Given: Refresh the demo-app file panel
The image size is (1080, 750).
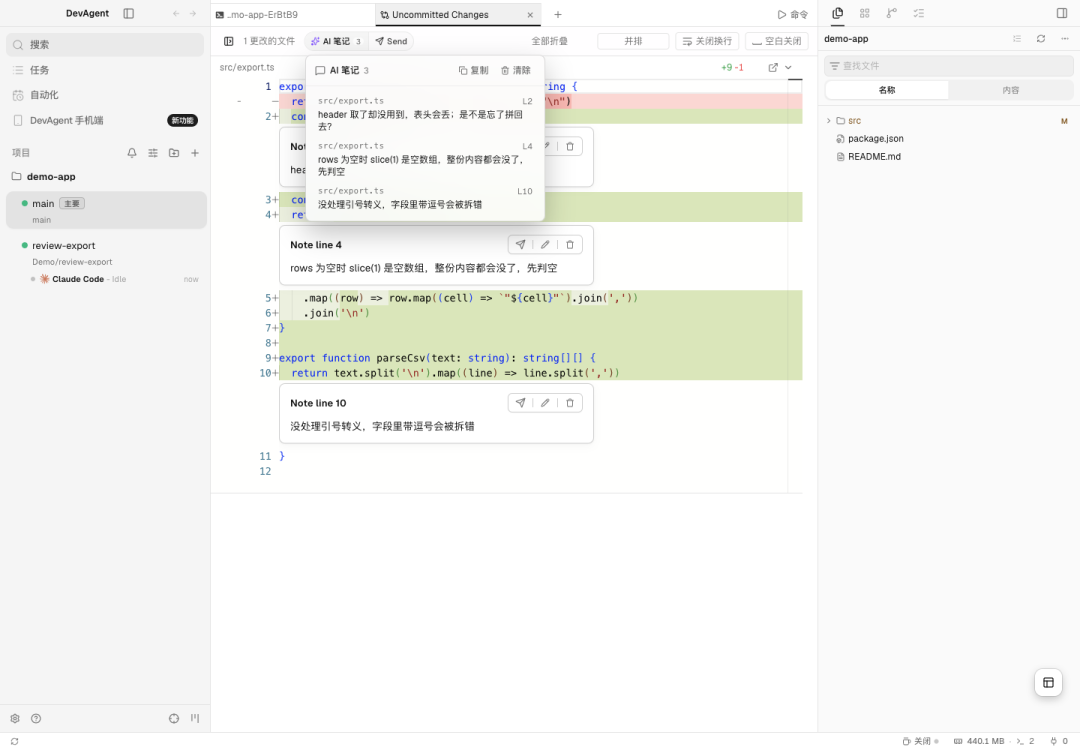Looking at the screenshot, I should click(1041, 39).
